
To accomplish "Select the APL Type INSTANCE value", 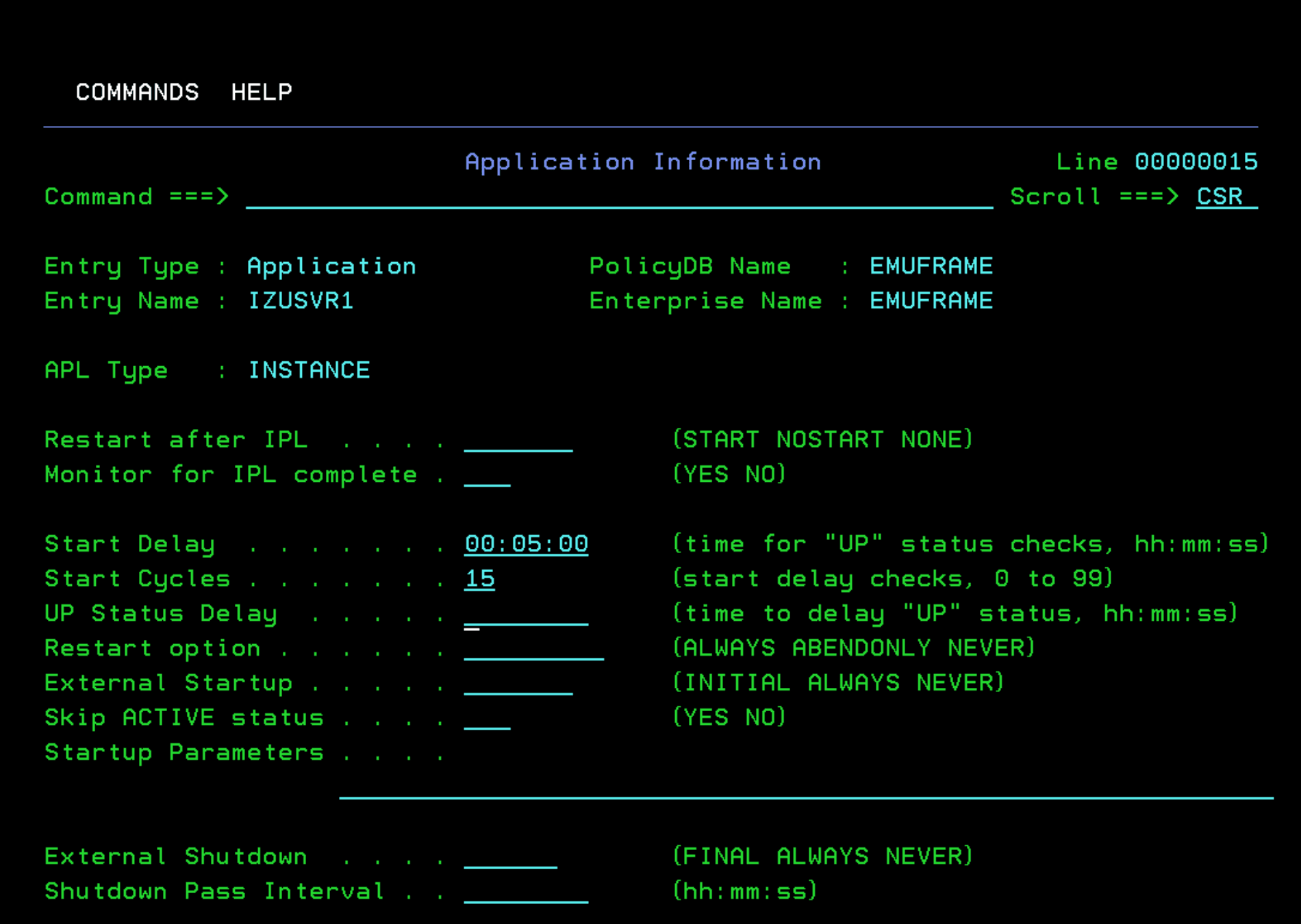I will click(309, 370).
